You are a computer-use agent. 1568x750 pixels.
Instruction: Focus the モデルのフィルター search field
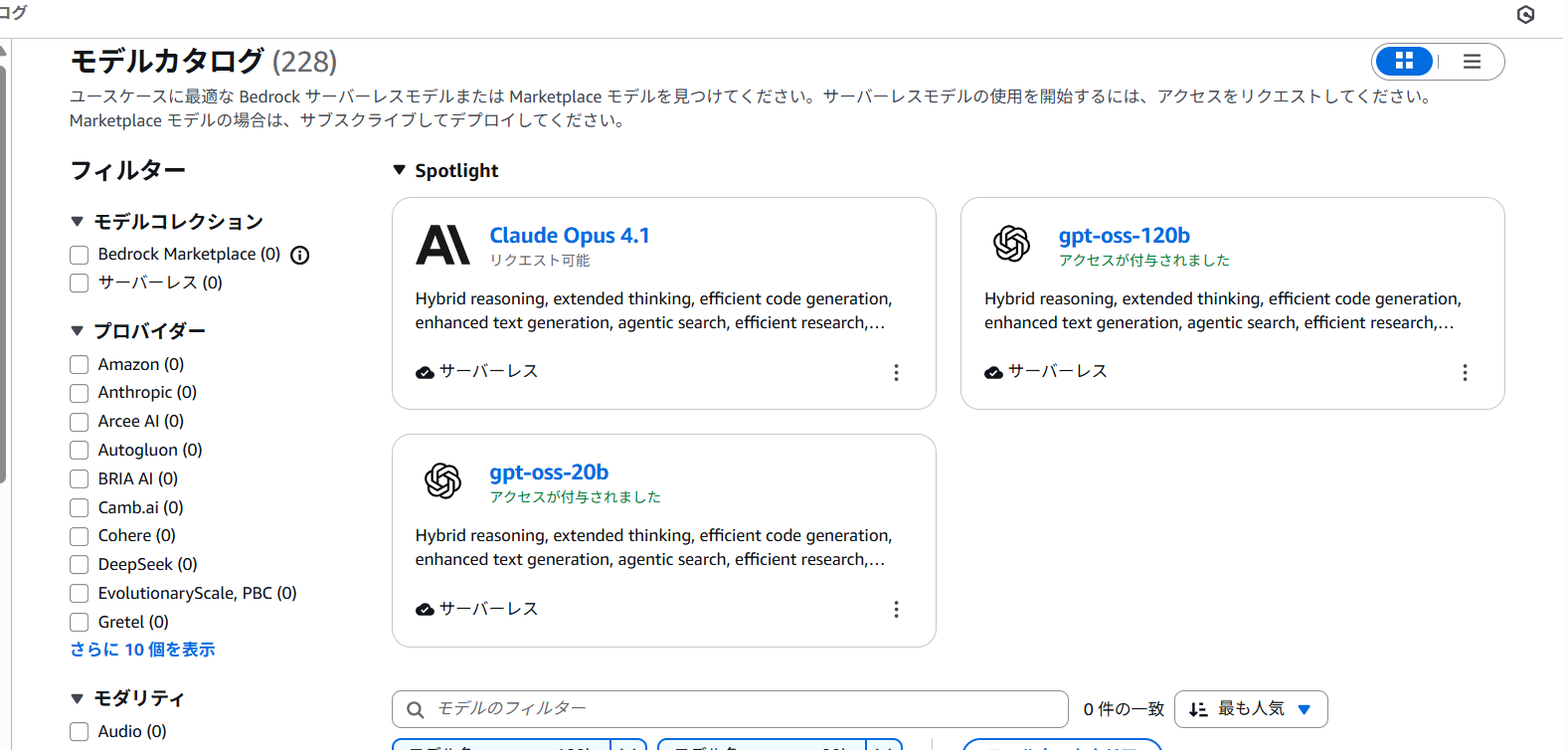[x=730, y=709]
